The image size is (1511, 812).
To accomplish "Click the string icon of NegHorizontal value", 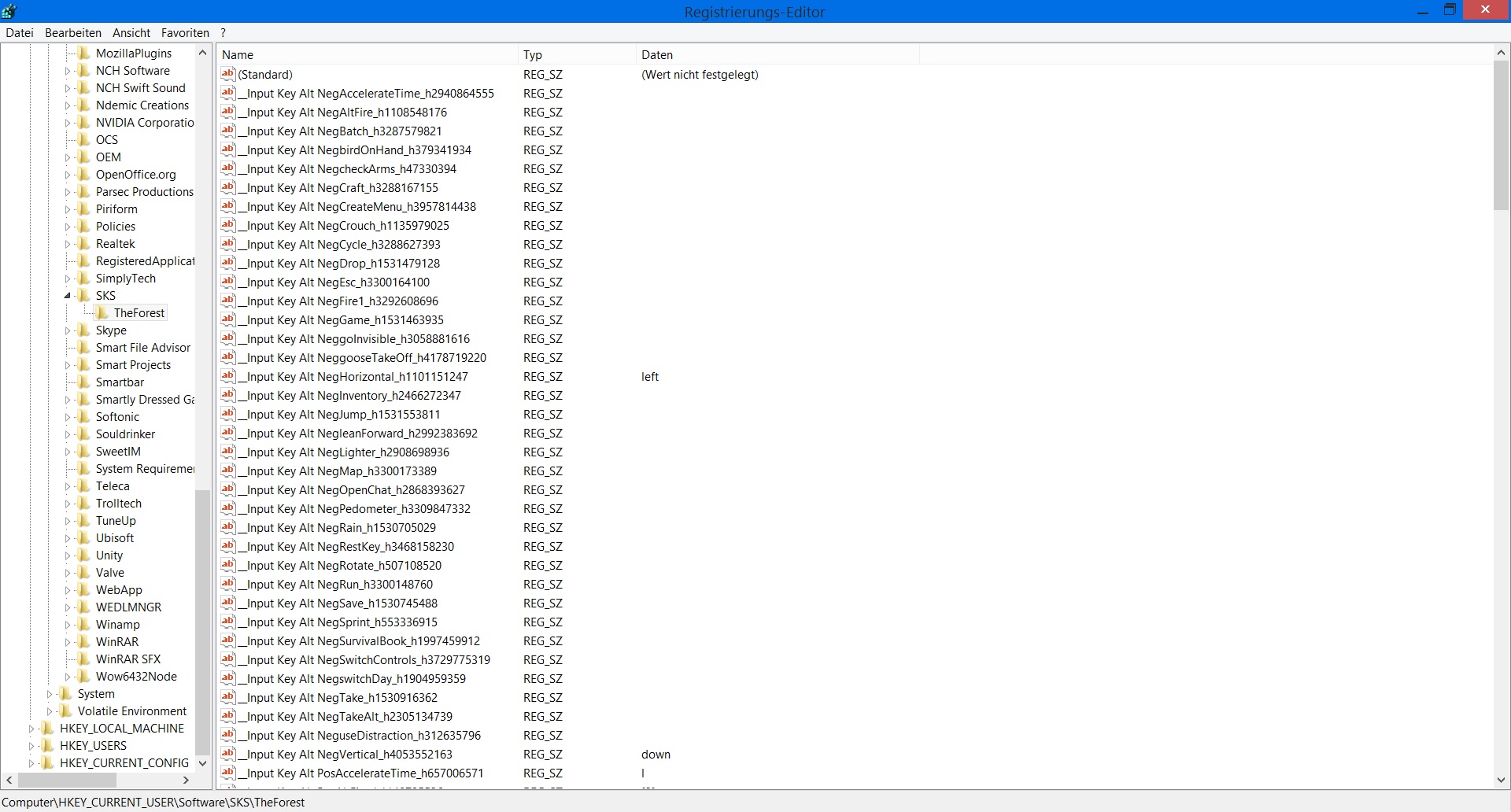I will click(228, 377).
